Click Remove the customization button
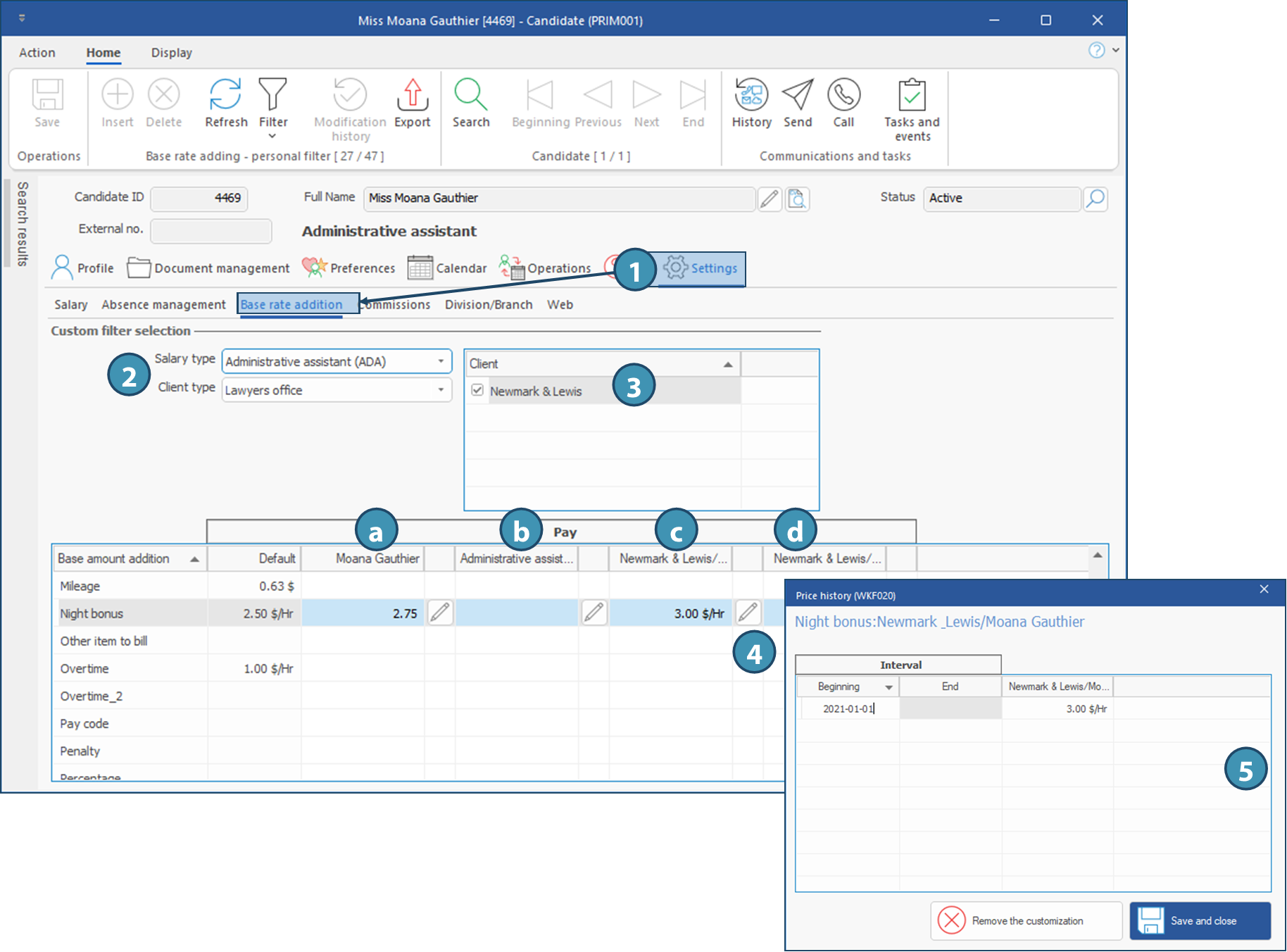 [1026, 920]
